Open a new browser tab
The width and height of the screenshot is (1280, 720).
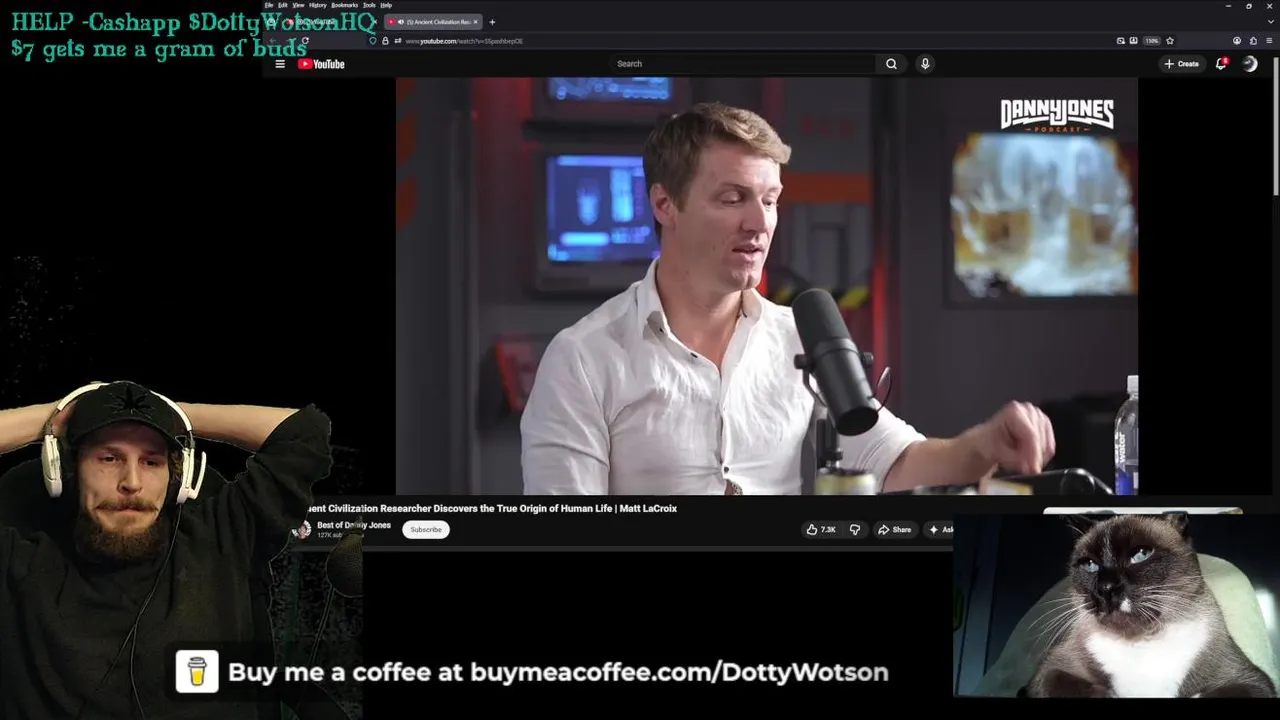pos(492,22)
